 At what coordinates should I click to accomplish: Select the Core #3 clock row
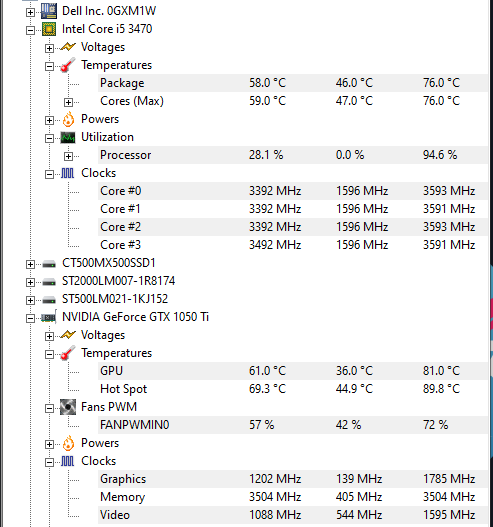tap(293, 245)
